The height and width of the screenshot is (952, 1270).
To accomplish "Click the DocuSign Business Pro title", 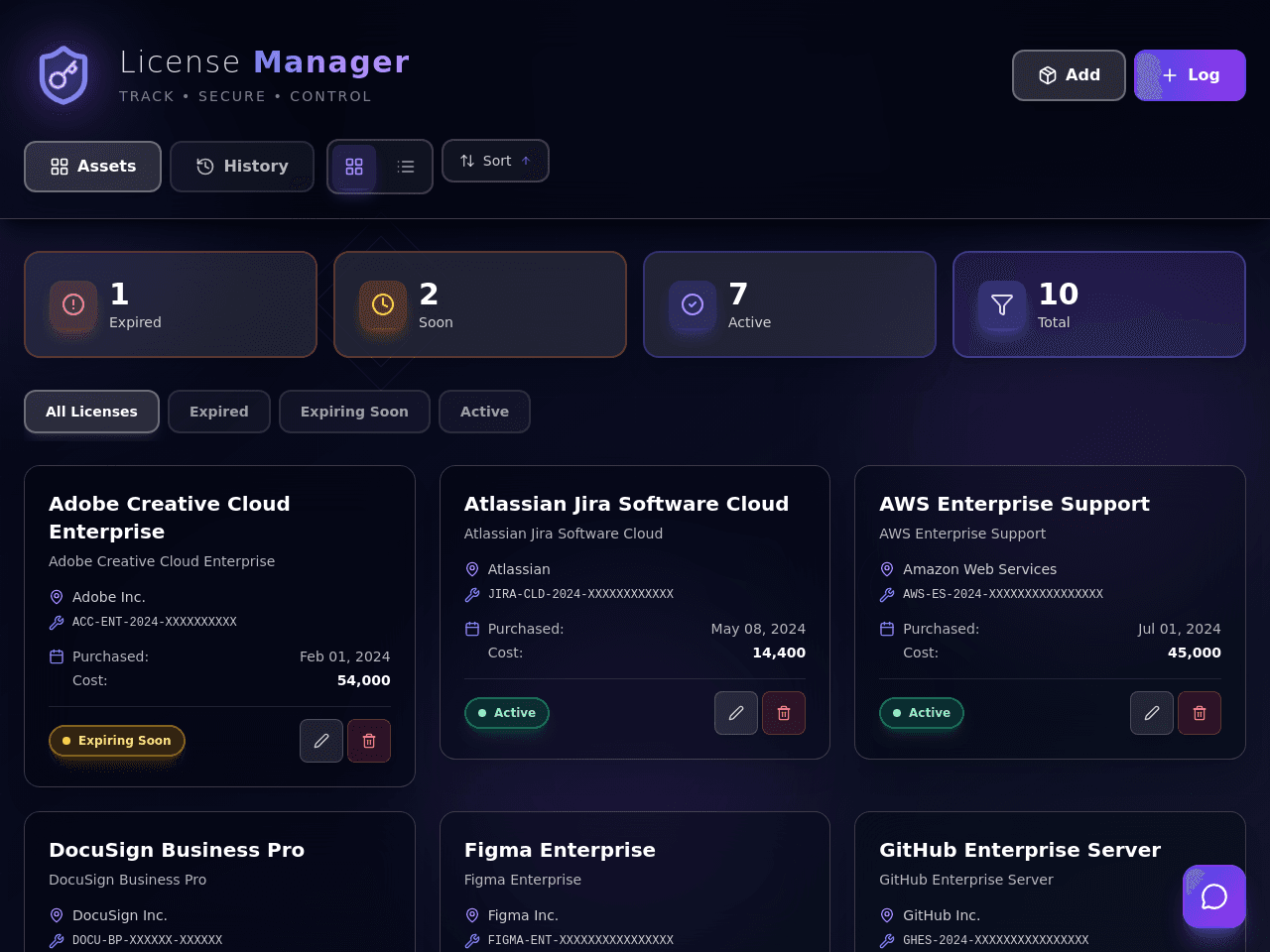I will coord(177,850).
